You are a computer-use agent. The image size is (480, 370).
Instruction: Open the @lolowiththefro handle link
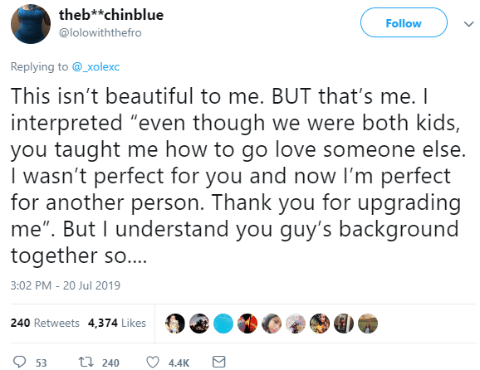[100, 33]
